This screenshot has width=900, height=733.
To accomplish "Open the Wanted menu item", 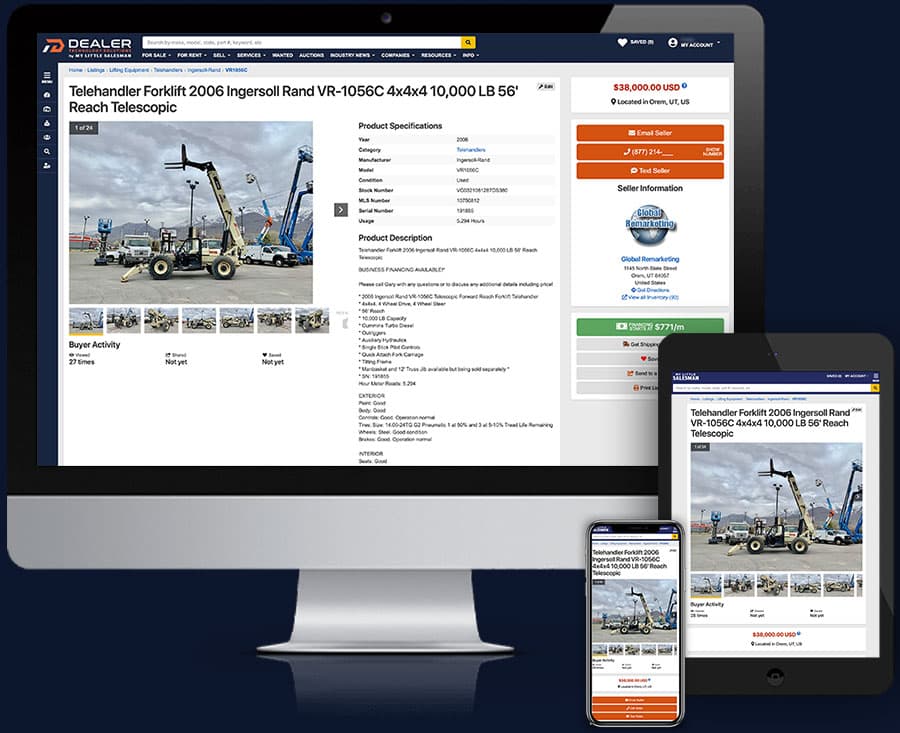I will [282, 55].
